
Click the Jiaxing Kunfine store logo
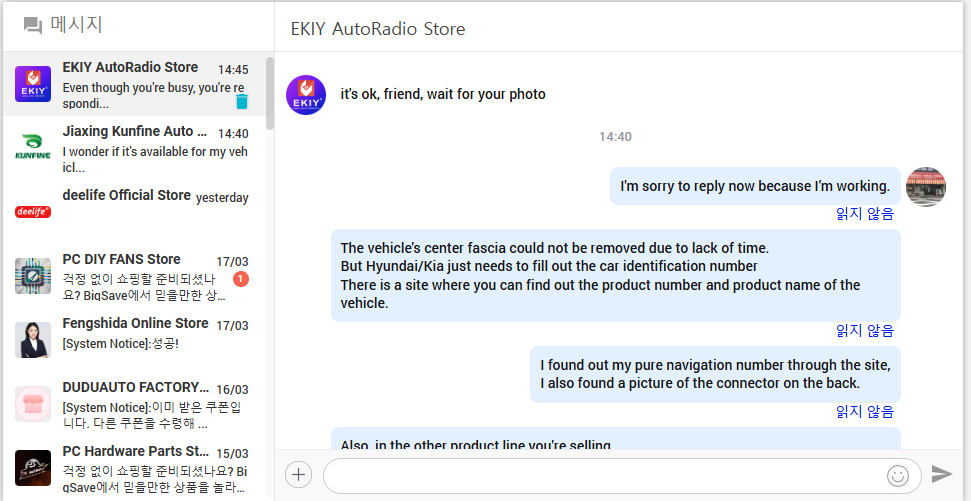pos(33,147)
